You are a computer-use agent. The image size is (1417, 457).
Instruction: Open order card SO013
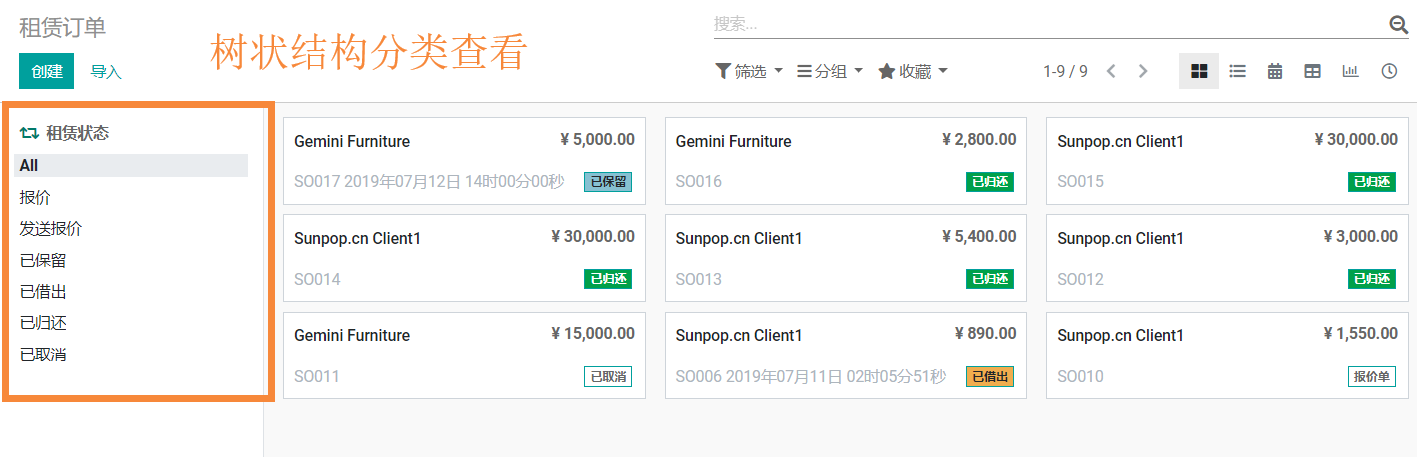[846, 257]
